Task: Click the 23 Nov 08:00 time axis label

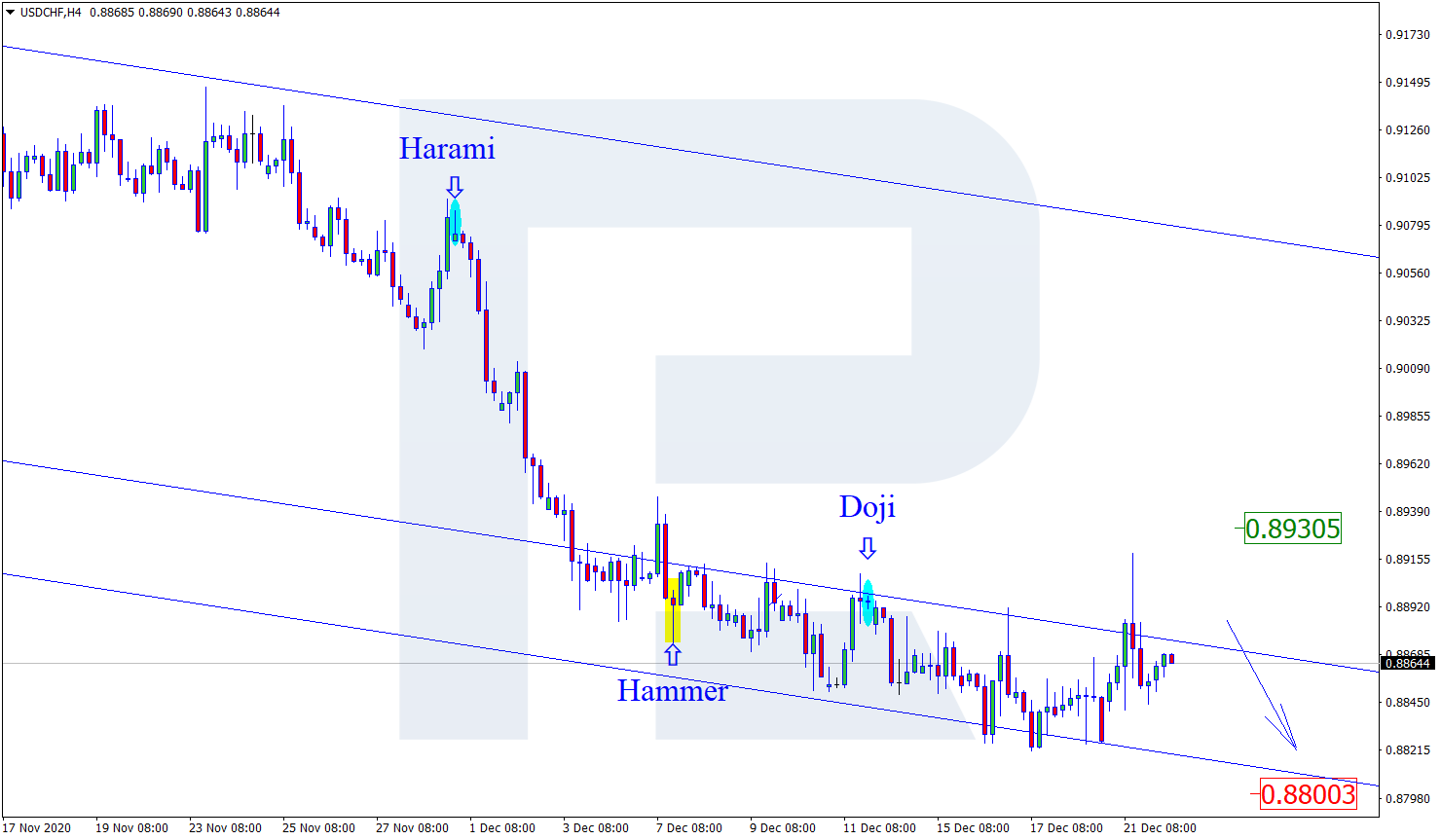Action: pyautogui.click(x=225, y=828)
